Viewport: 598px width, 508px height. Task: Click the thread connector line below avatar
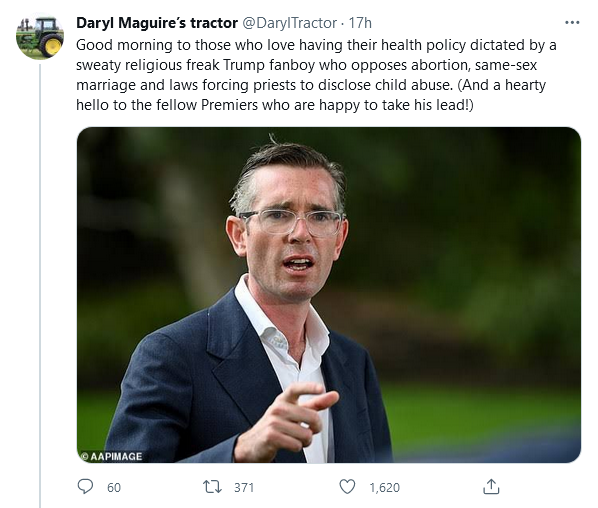(40, 285)
